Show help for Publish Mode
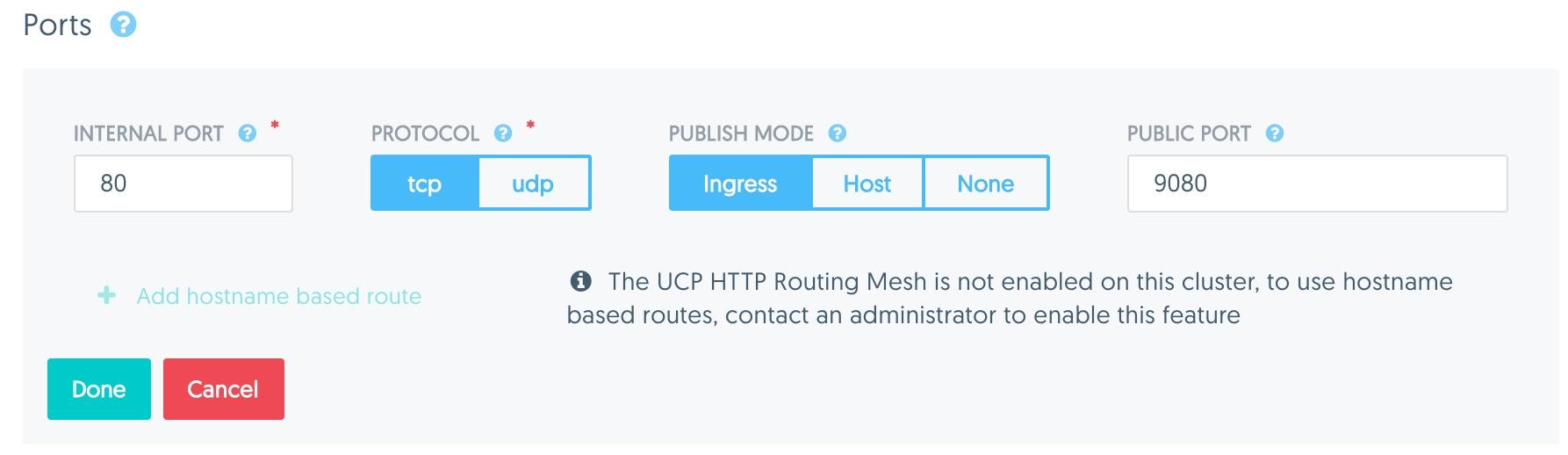 pos(838,134)
